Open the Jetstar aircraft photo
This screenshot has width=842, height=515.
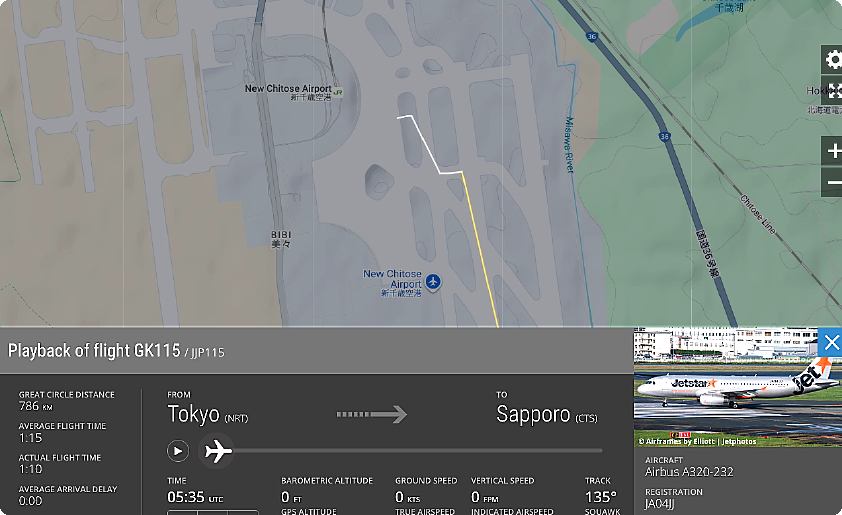[x=737, y=387]
